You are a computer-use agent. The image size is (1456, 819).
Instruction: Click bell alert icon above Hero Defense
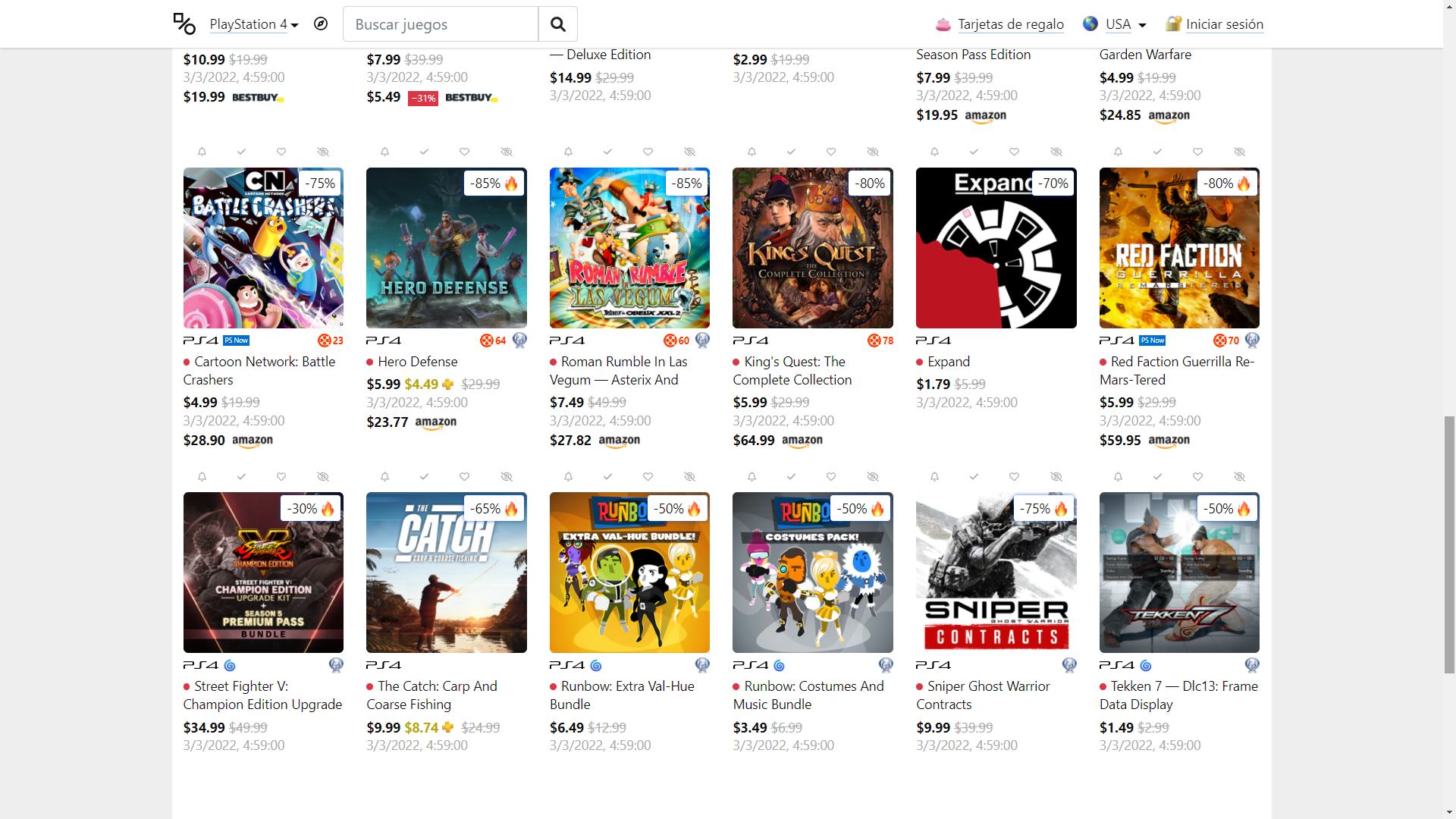(x=384, y=152)
